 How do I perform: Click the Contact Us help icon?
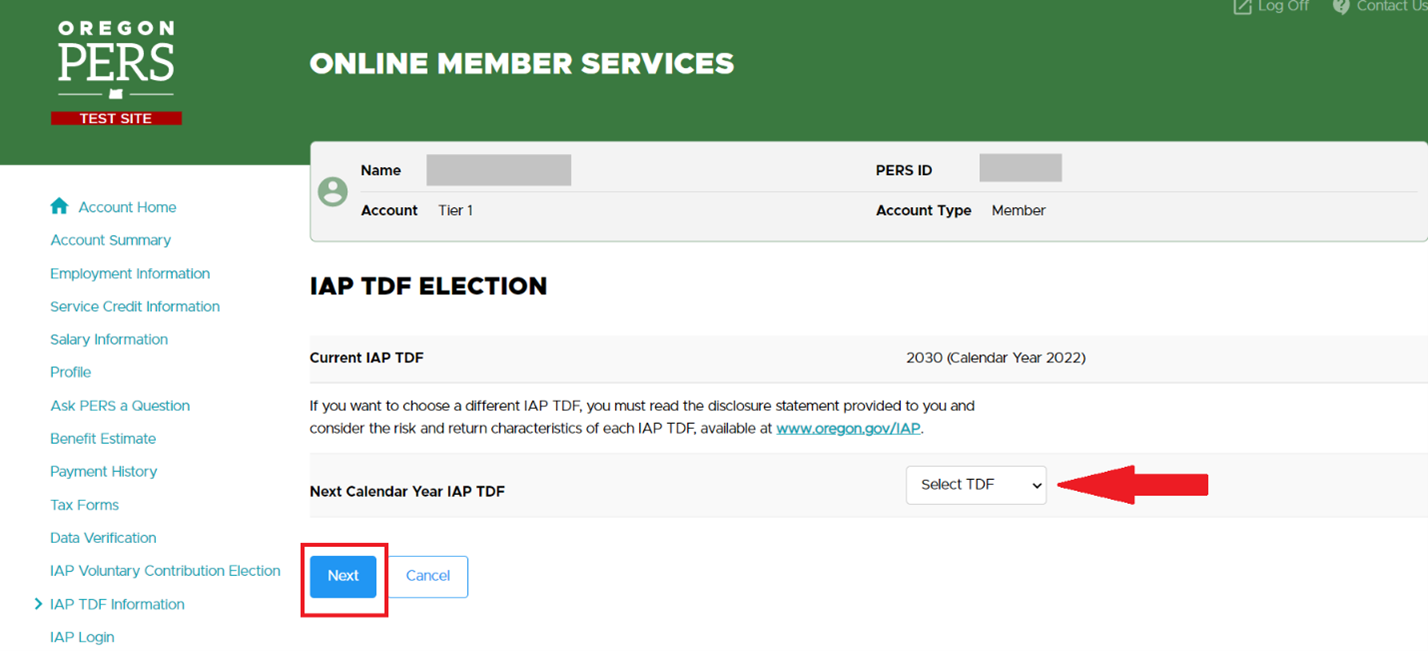click(x=1341, y=6)
